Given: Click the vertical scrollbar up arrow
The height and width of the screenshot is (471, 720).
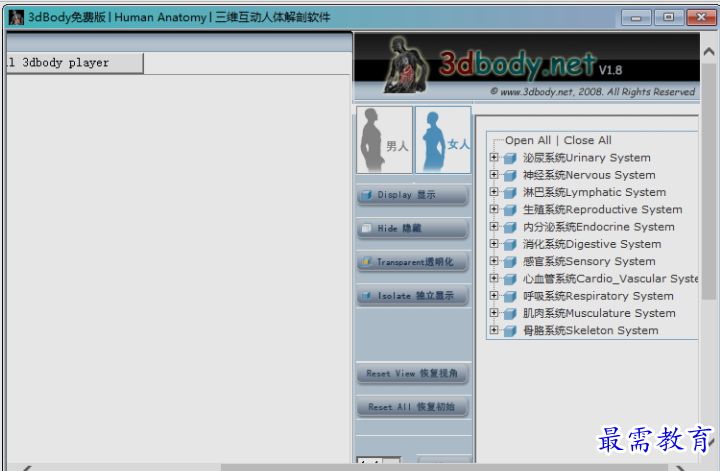Looking at the screenshot, I should click(x=709, y=51).
